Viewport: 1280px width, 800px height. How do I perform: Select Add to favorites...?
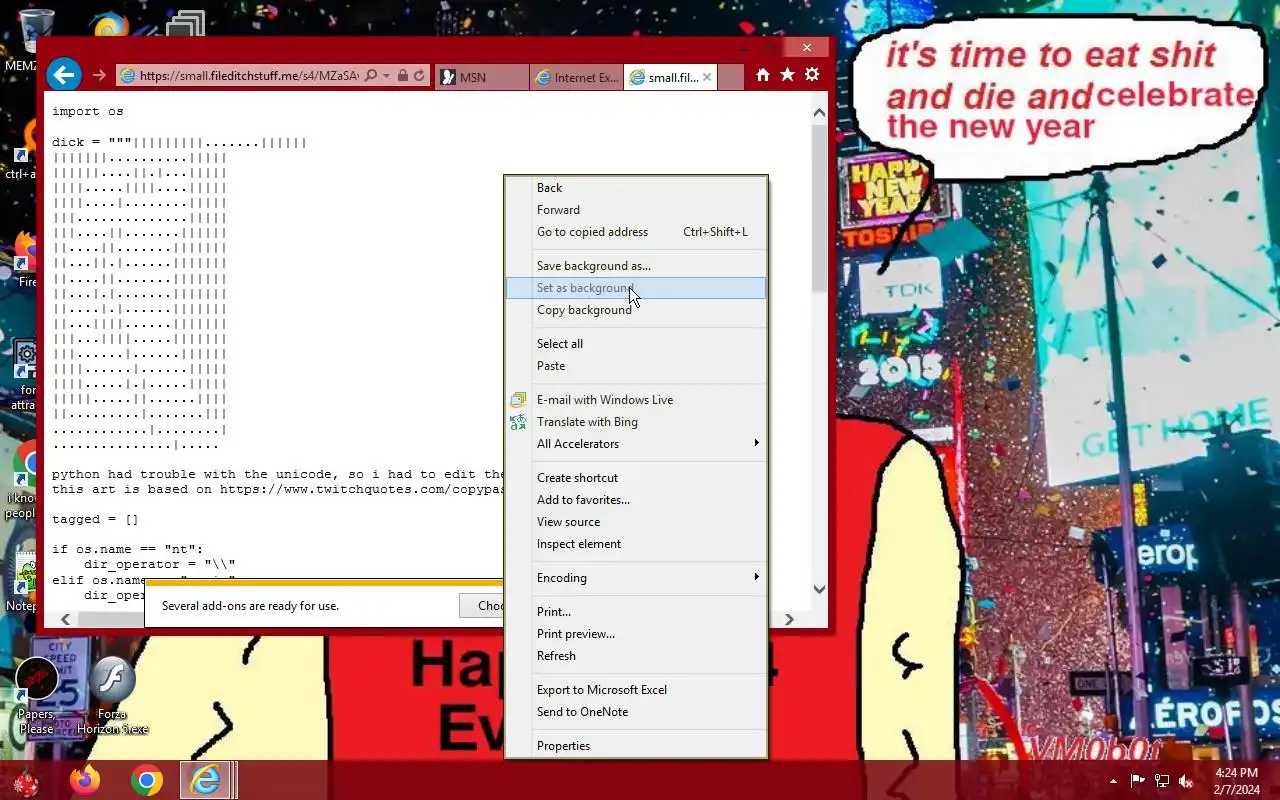636,500
